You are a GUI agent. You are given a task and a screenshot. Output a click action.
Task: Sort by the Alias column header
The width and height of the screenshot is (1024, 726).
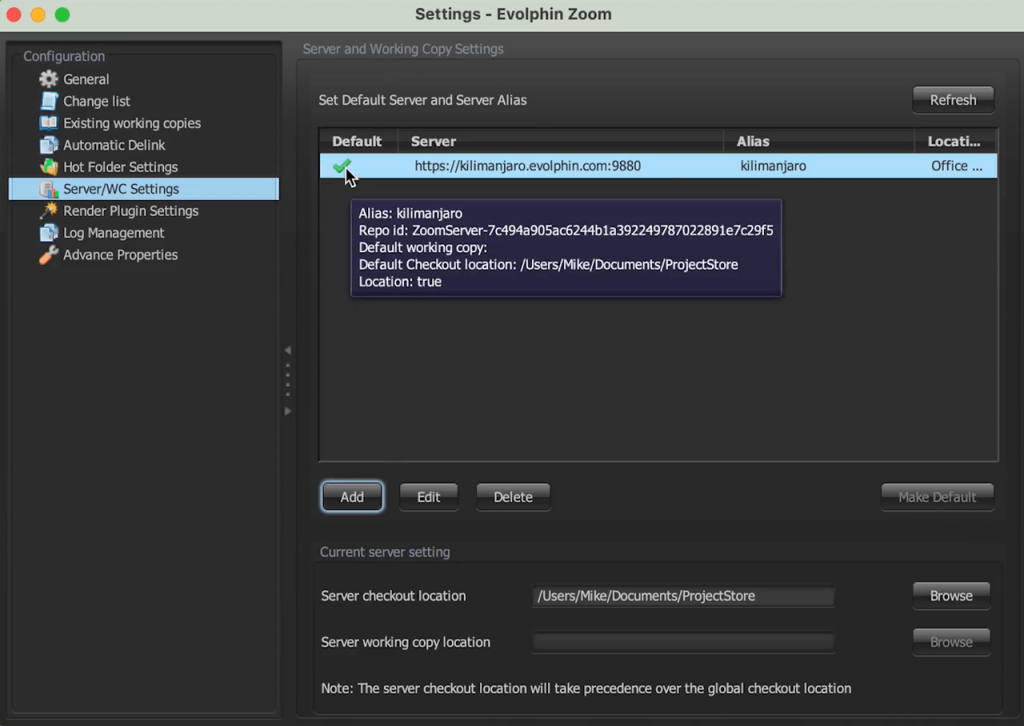[x=753, y=141]
